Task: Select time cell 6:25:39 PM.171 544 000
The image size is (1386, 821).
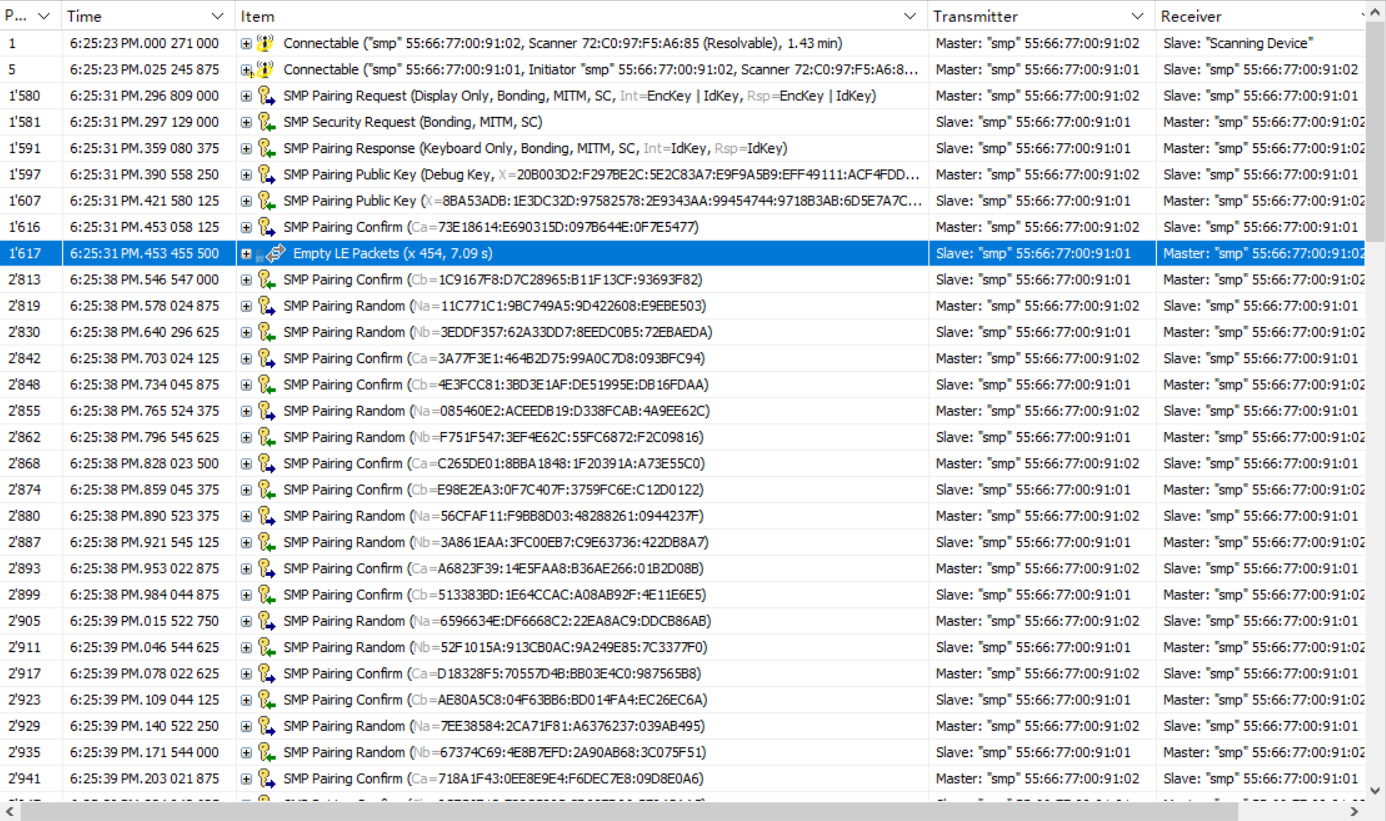Action: (148, 752)
